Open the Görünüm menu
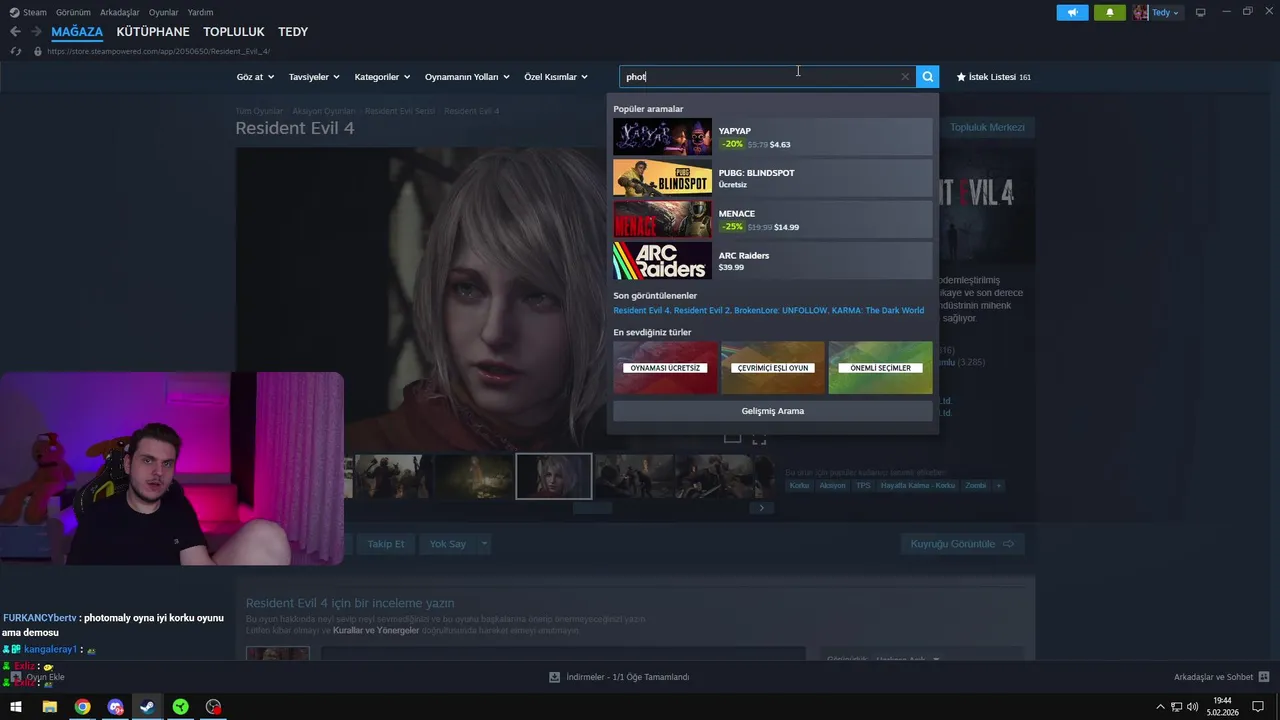The width and height of the screenshot is (1280, 720). [73, 13]
